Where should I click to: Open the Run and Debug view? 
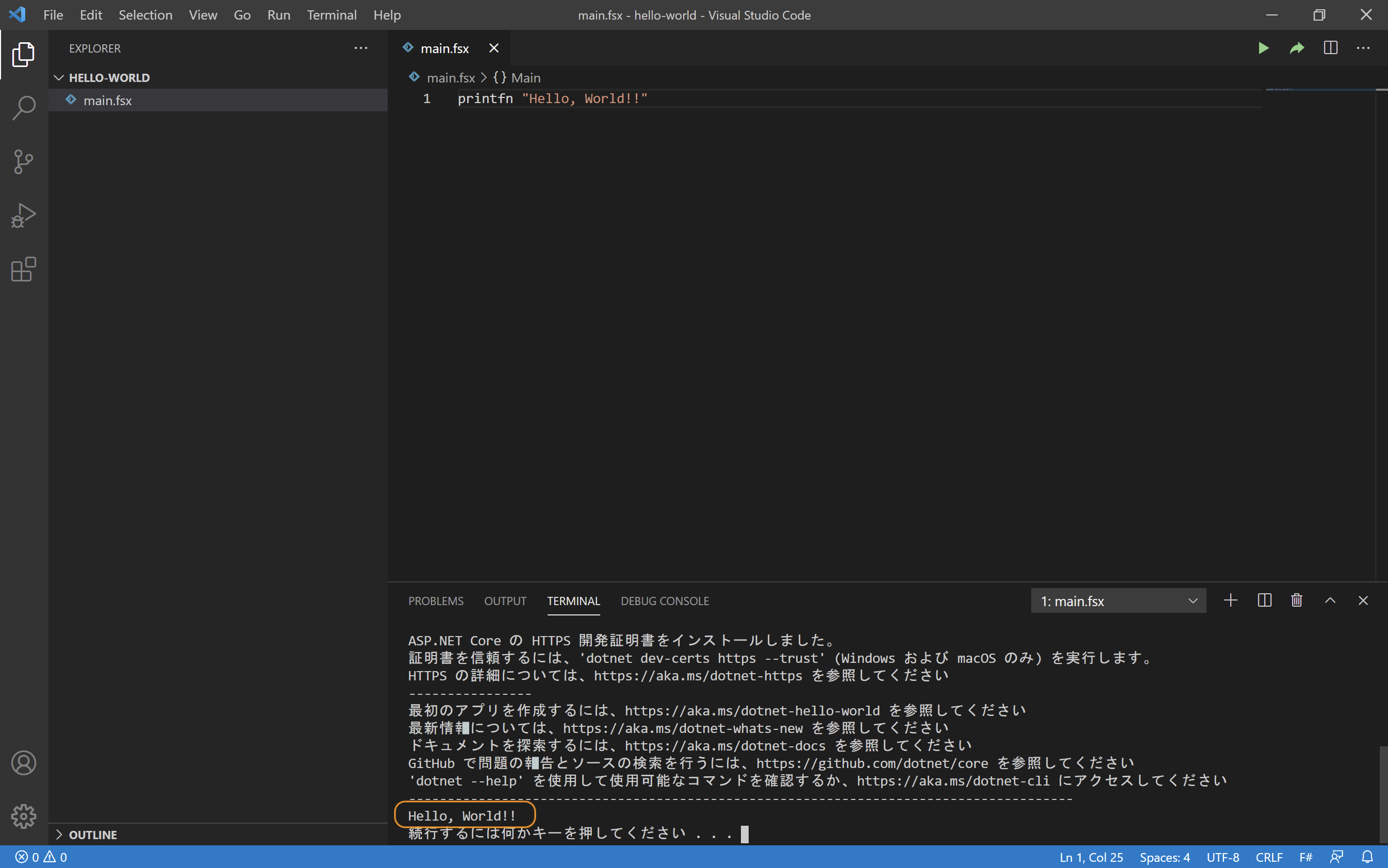(24, 215)
